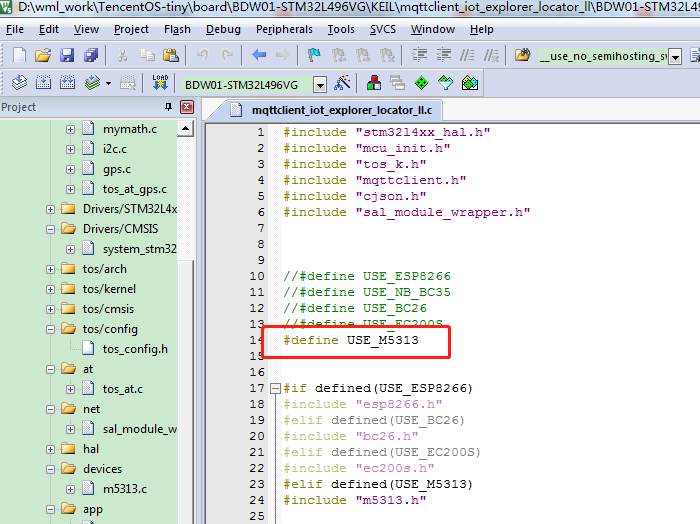Viewport: 700px width, 524px height.
Task: Open Manage Run-Time Environment green diamond
Action: [x=421, y=83]
